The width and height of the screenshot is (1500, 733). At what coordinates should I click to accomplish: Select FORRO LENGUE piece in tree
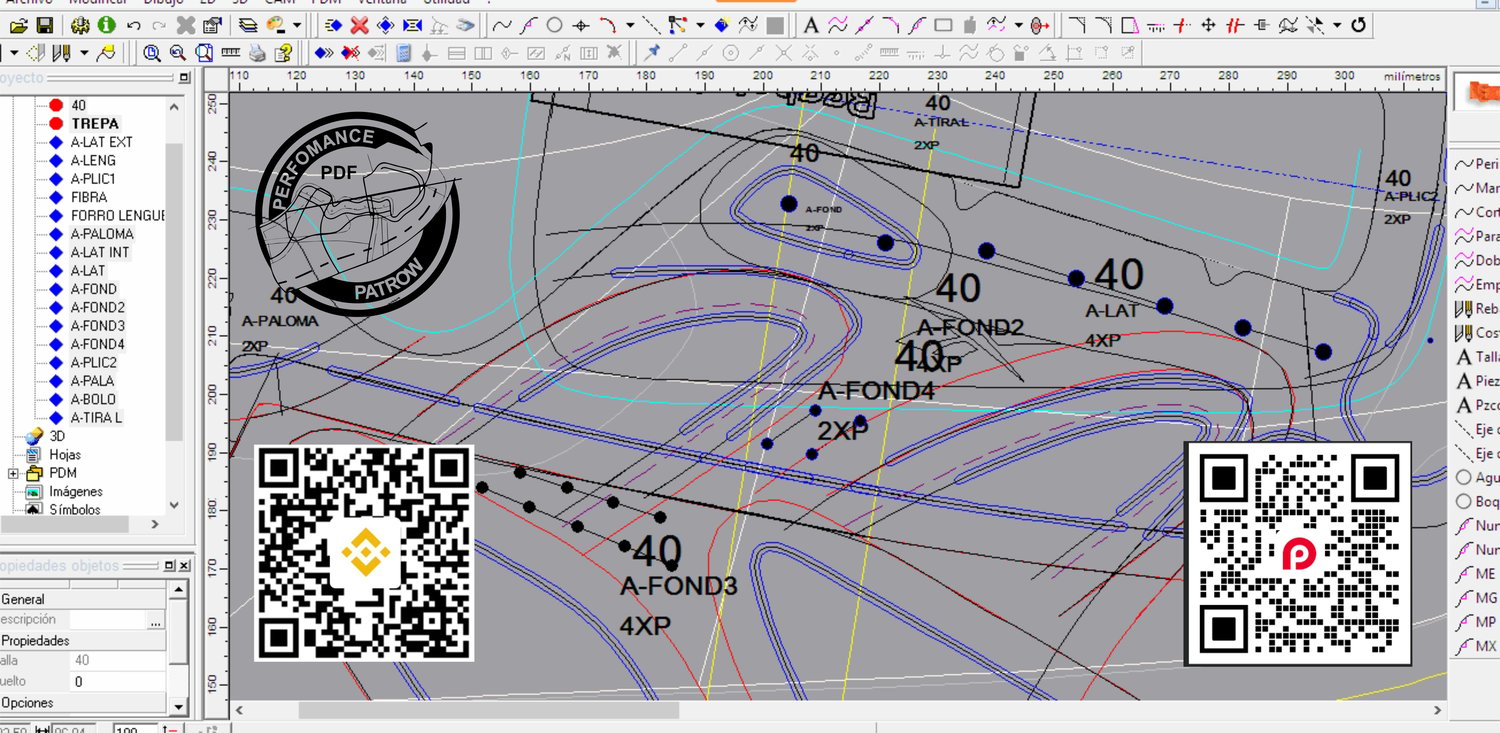117,215
